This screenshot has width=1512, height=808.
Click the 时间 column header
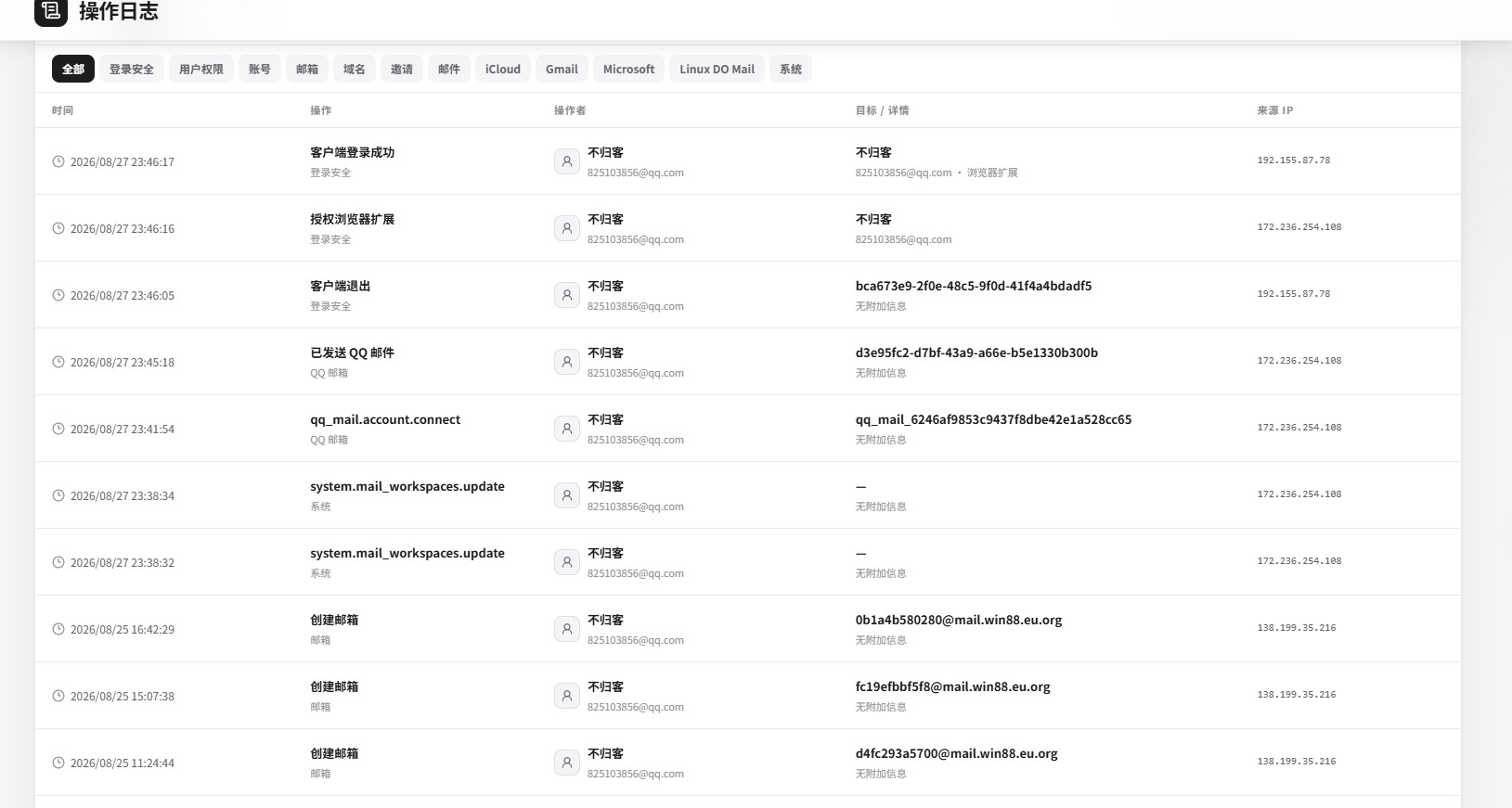pos(62,110)
